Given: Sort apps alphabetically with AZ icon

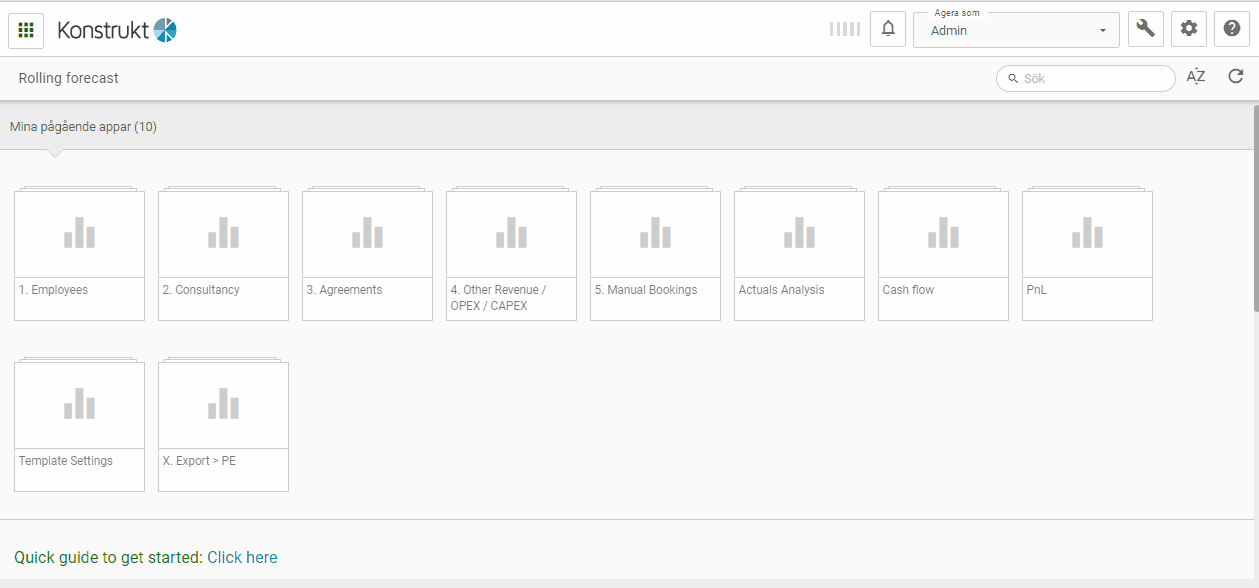Looking at the screenshot, I should click(1196, 77).
